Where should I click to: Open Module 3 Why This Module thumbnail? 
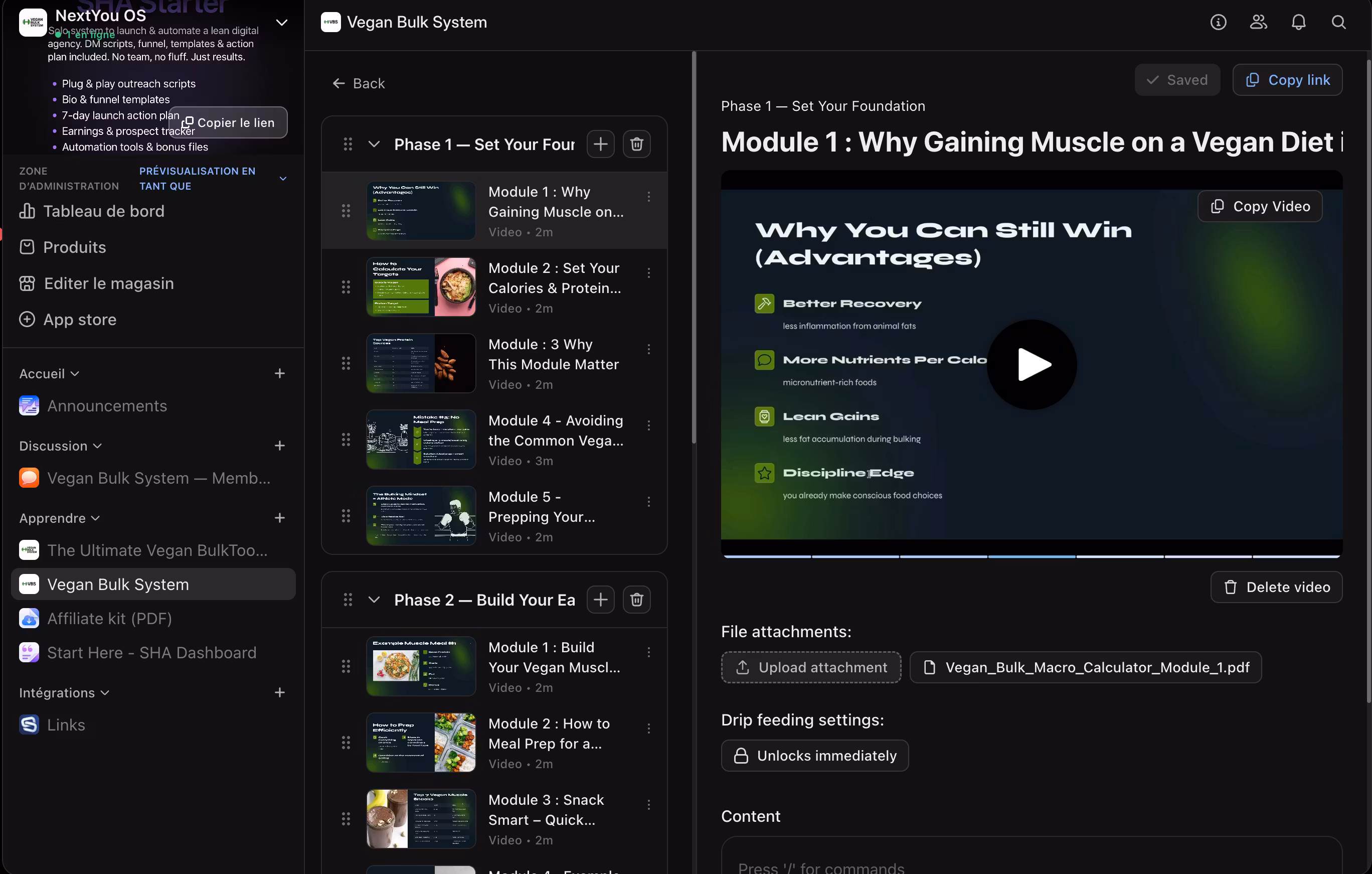click(421, 363)
